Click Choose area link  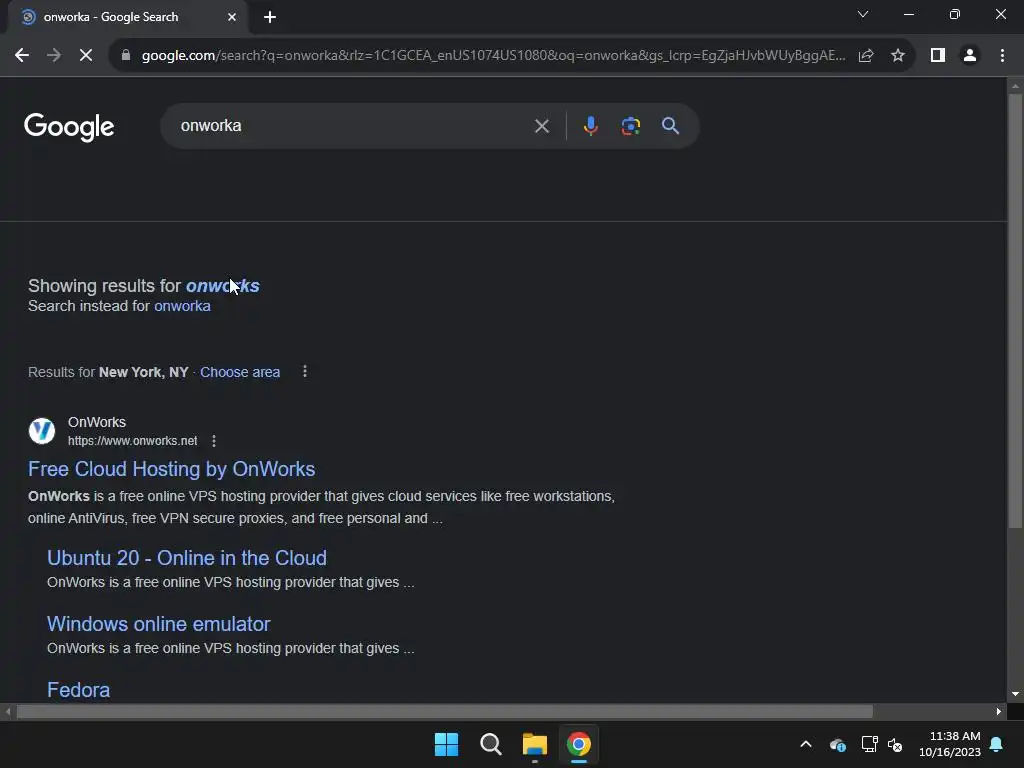pos(240,372)
